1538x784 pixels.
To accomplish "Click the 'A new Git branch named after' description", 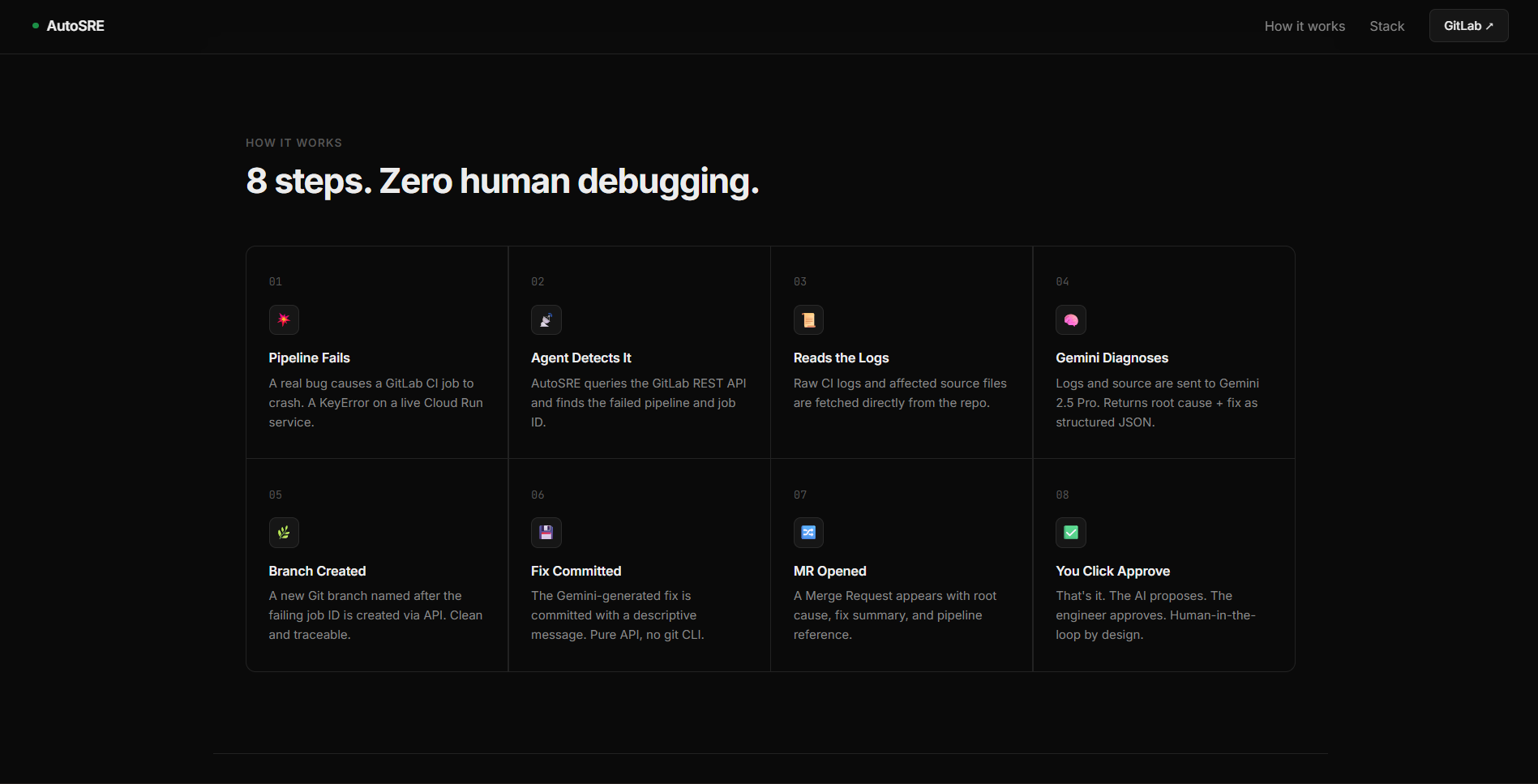I will (x=376, y=615).
